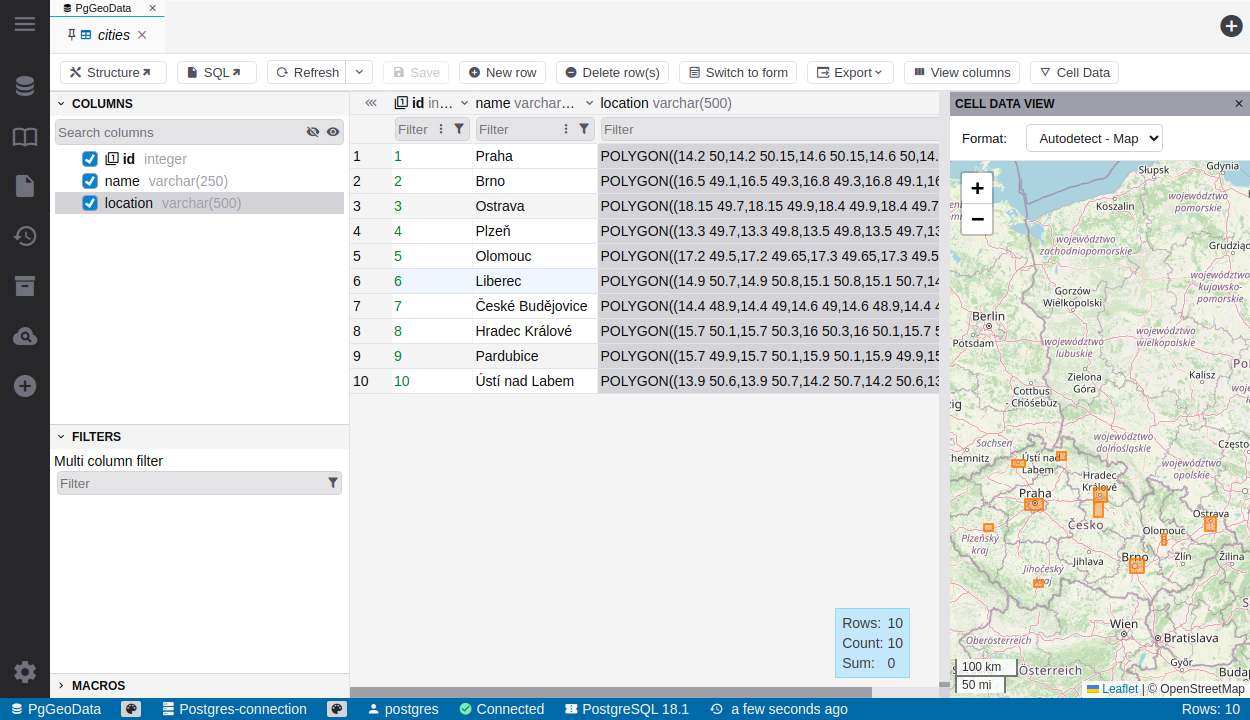
Task: Open the database connections sidebar icon
Action: [x=24, y=86]
